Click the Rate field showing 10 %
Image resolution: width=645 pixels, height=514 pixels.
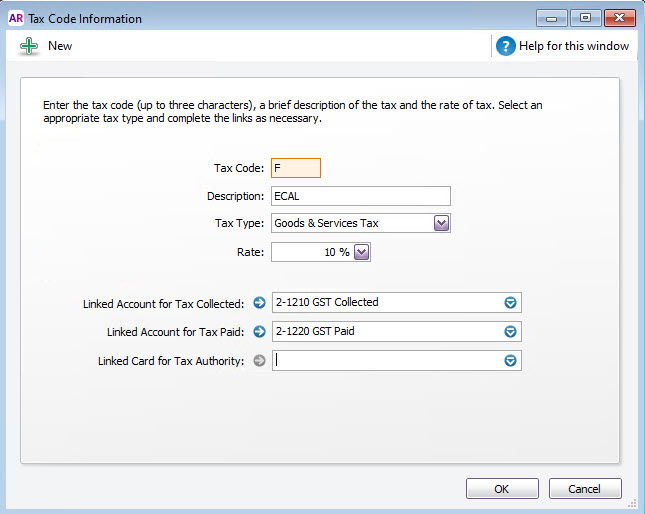312,252
